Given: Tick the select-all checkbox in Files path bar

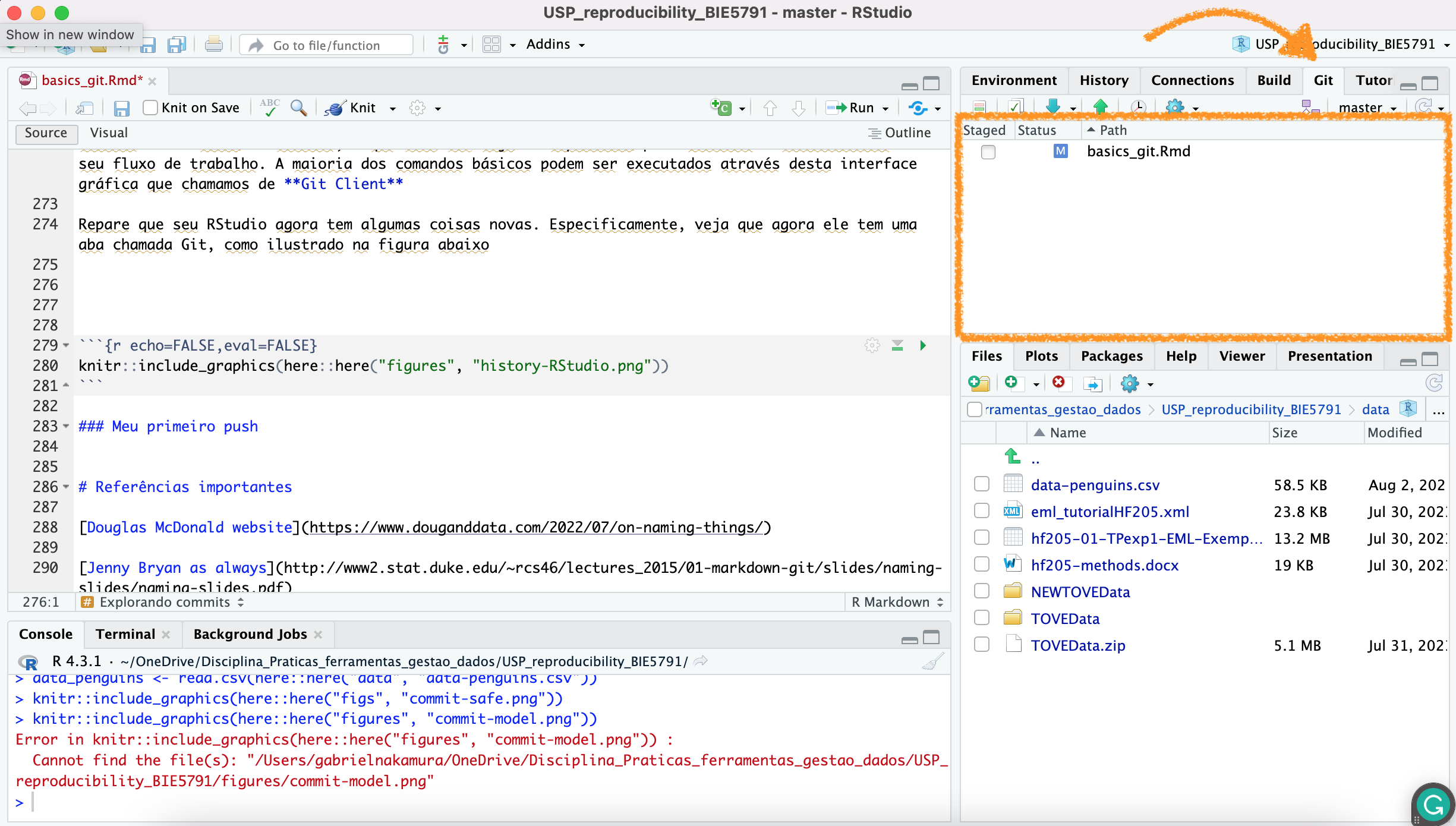Looking at the screenshot, I should click(x=975, y=409).
